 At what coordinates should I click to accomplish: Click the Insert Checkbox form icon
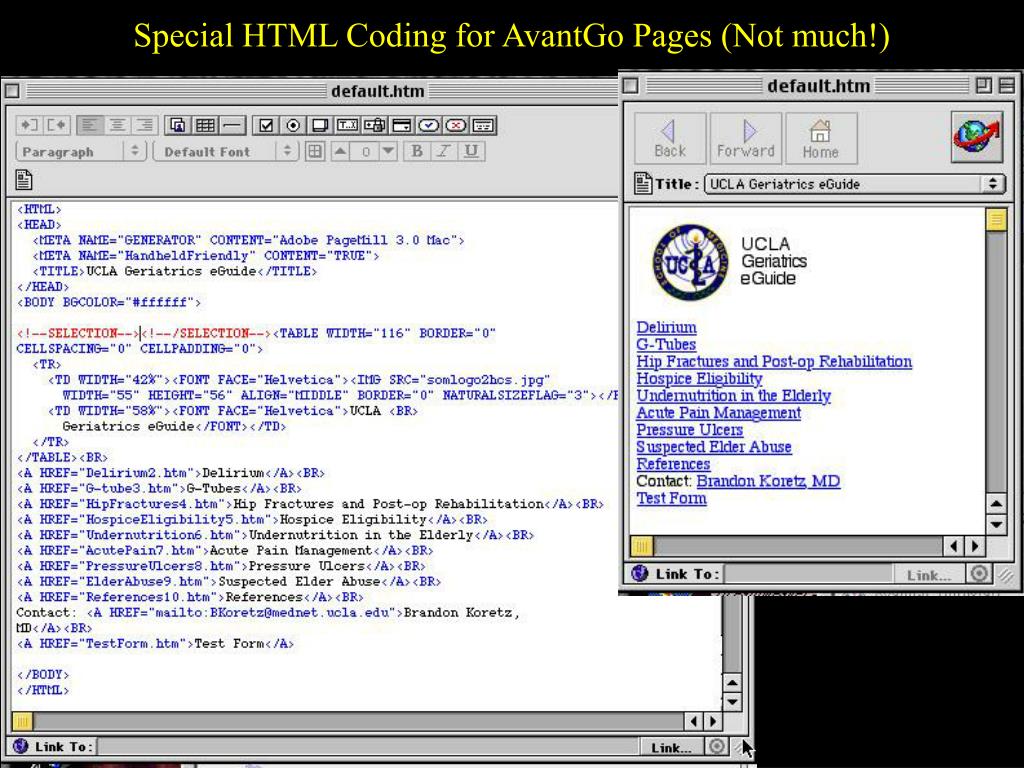[265, 125]
